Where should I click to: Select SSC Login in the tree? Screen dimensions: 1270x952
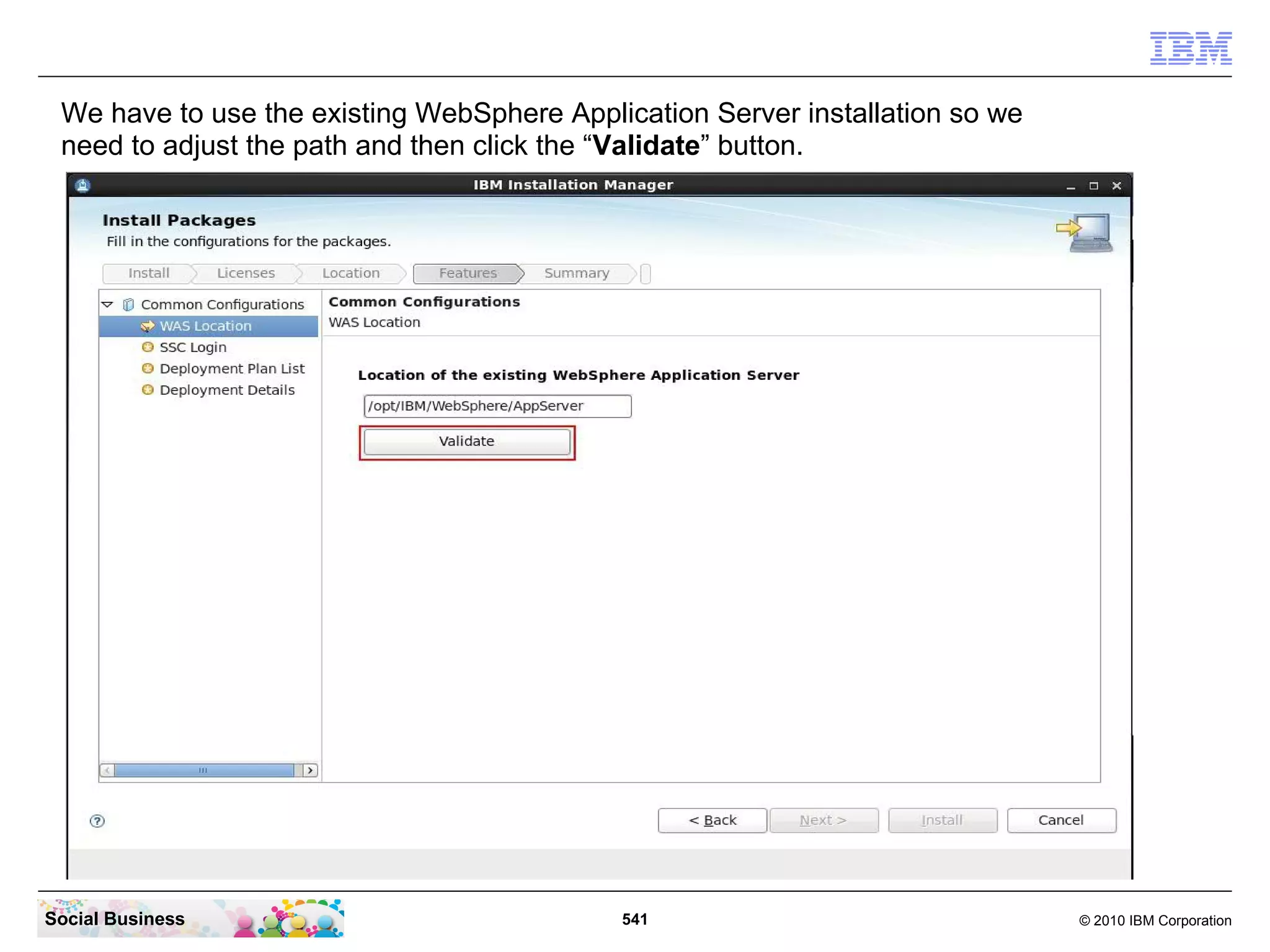click(x=193, y=347)
